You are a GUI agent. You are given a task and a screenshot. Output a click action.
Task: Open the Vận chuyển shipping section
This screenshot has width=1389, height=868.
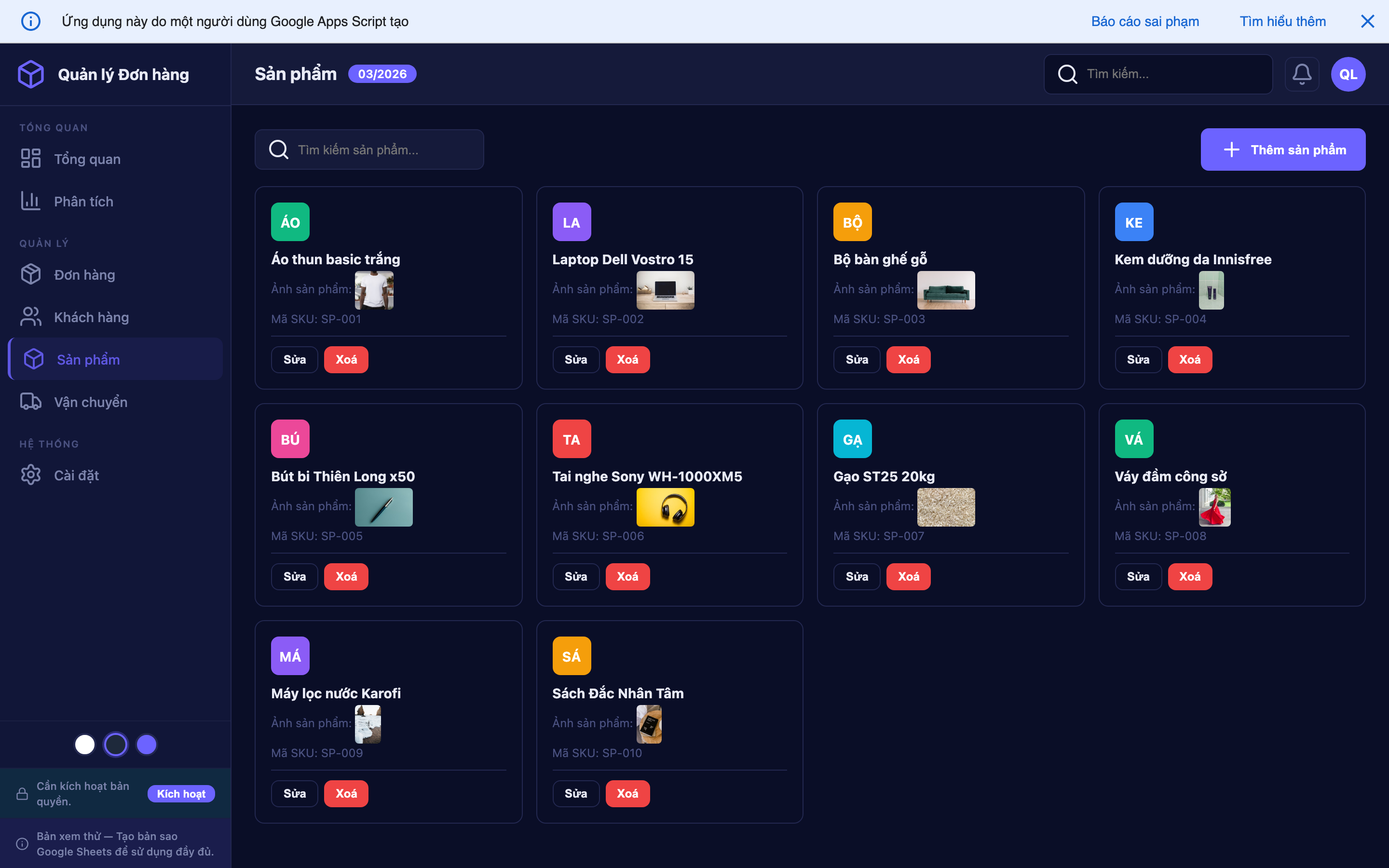(x=91, y=402)
